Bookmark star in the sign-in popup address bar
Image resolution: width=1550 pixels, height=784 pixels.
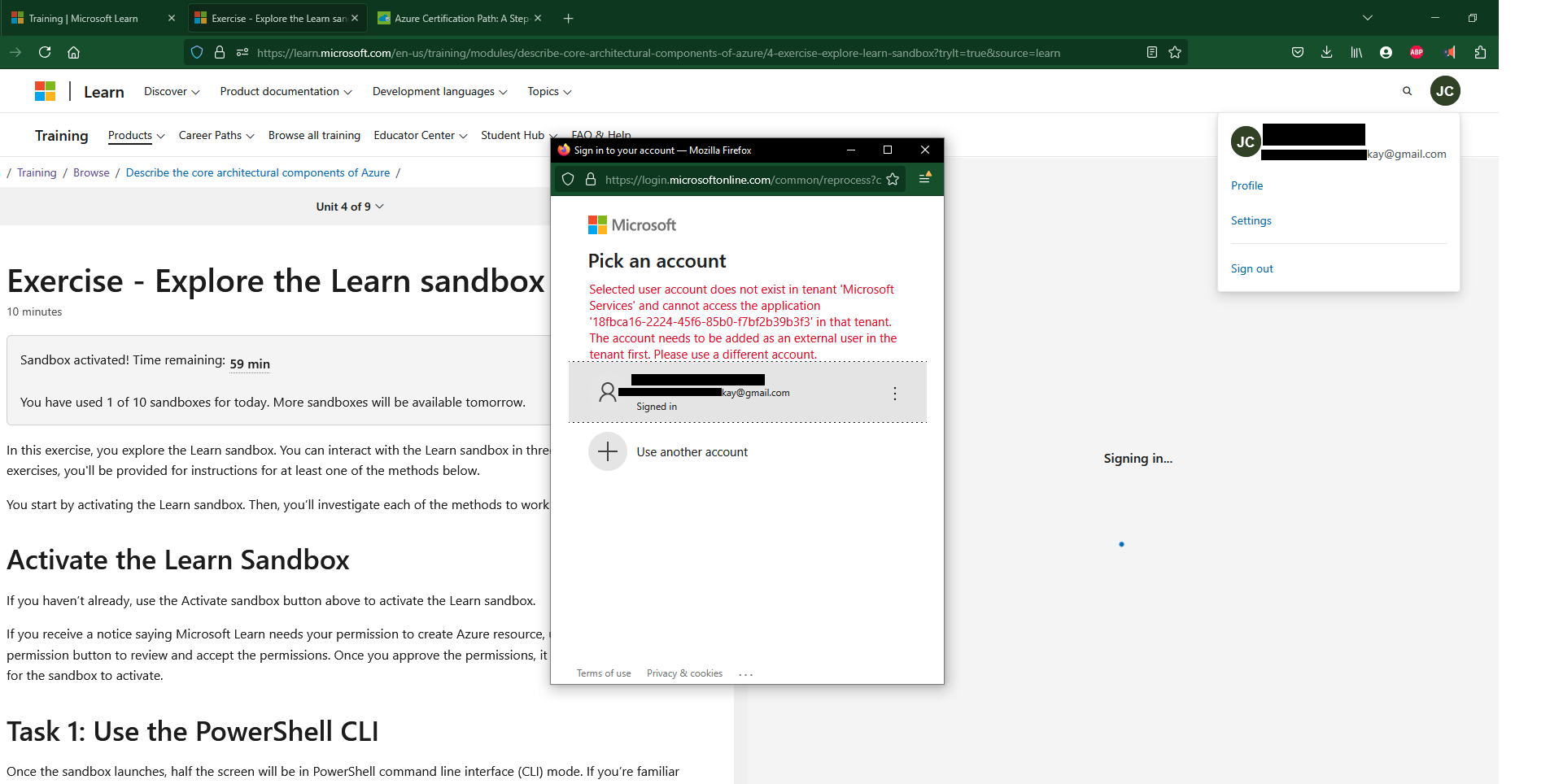click(x=893, y=180)
